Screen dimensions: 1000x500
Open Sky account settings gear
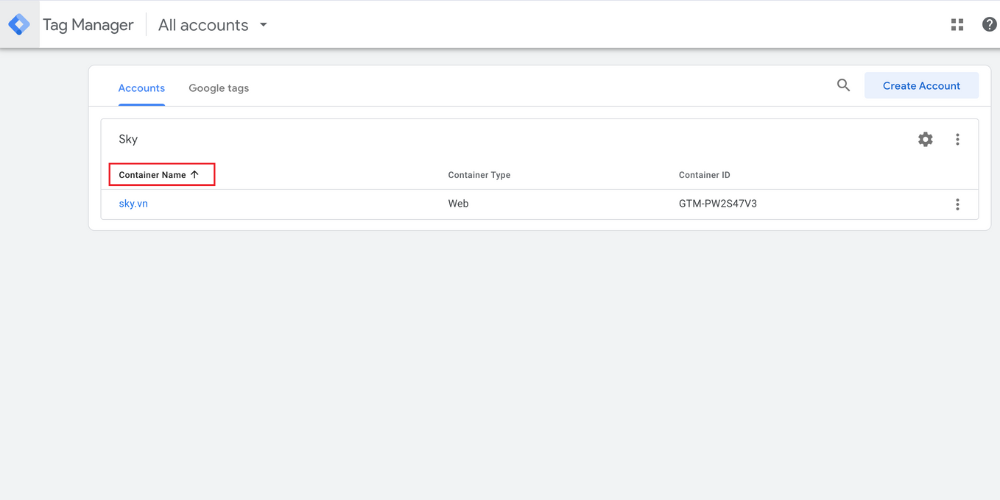925,139
